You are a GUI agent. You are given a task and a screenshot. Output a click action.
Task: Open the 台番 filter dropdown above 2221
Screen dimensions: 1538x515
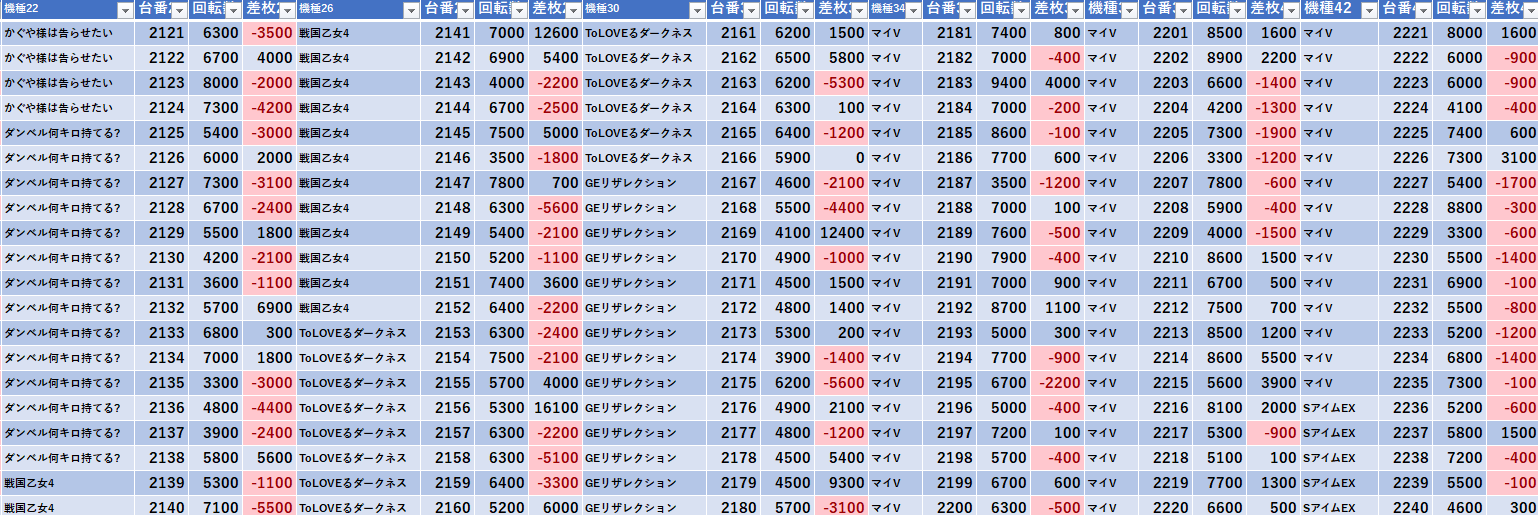tap(1421, 10)
